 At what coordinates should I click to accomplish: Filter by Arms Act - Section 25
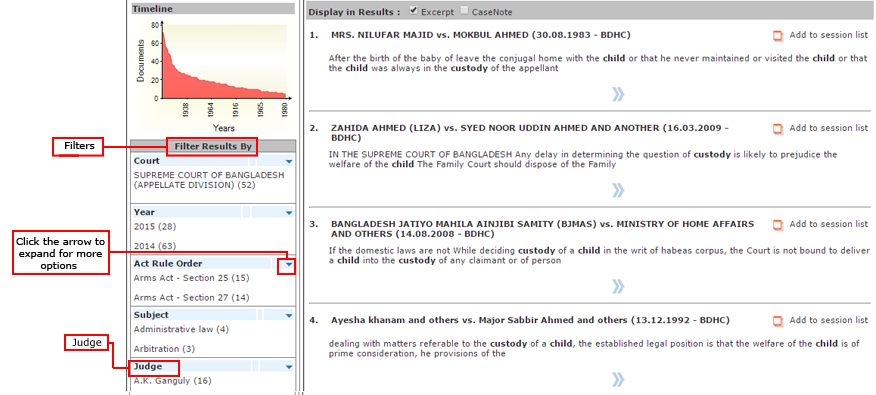pyautogui.click(x=192, y=278)
